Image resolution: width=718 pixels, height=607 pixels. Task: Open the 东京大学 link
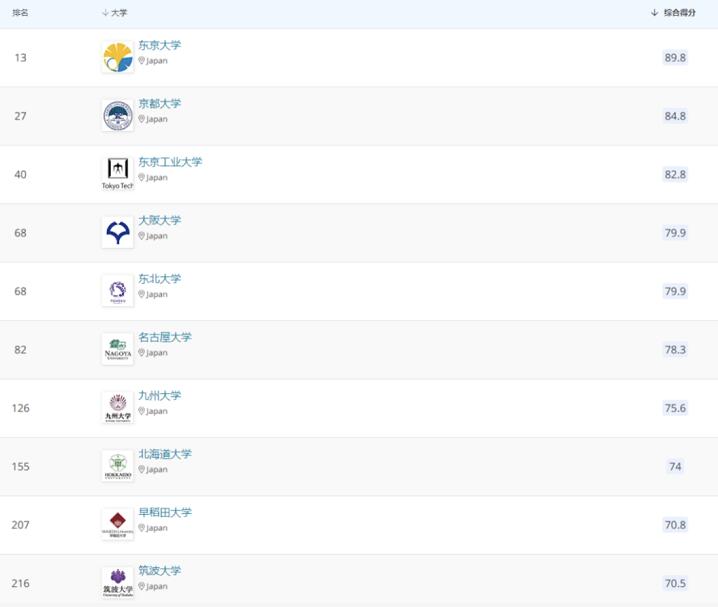(160, 45)
